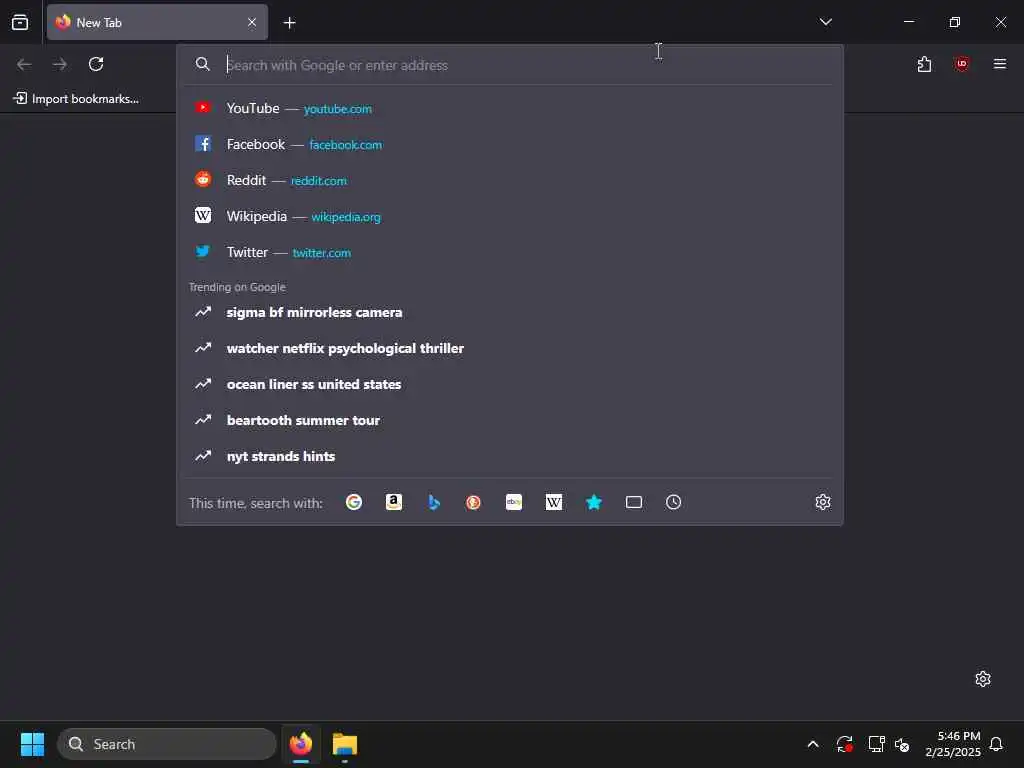Viewport: 1024px width, 768px height.
Task: Close the New Tab tab
Action: click(x=252, y=22)
